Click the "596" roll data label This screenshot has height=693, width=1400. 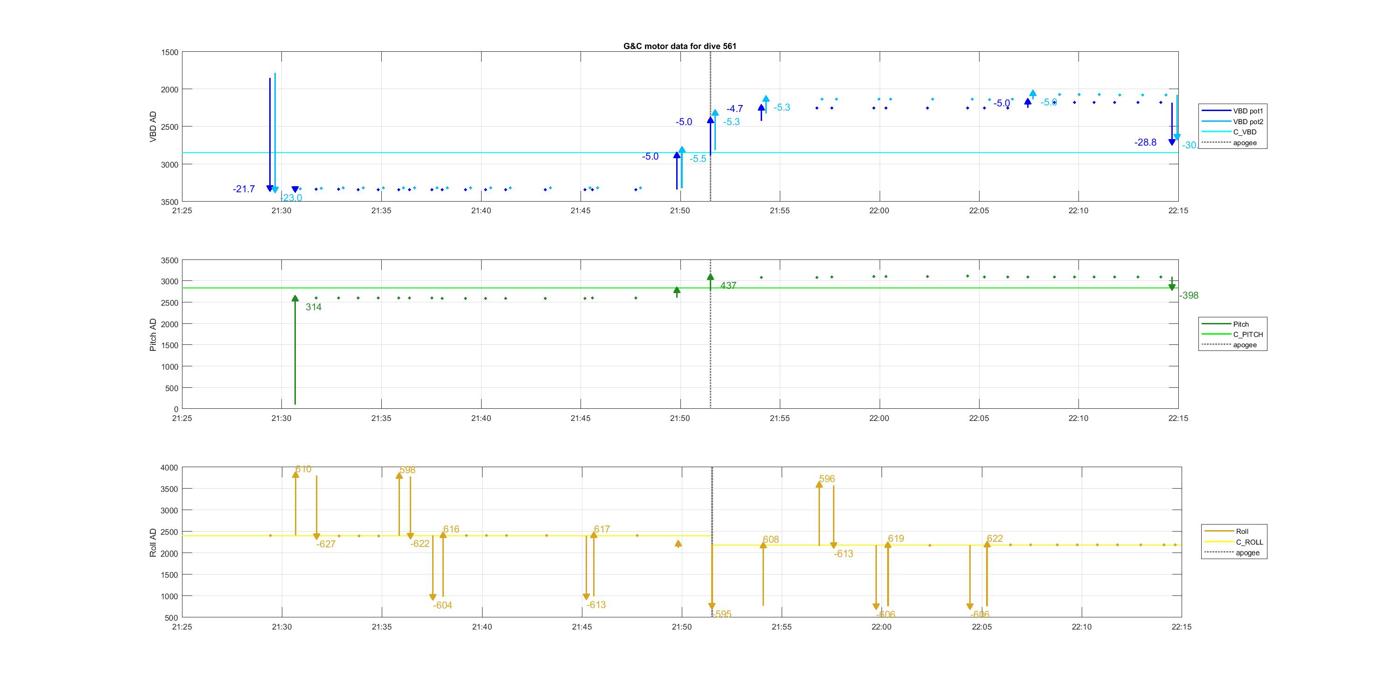pos(826,479)
